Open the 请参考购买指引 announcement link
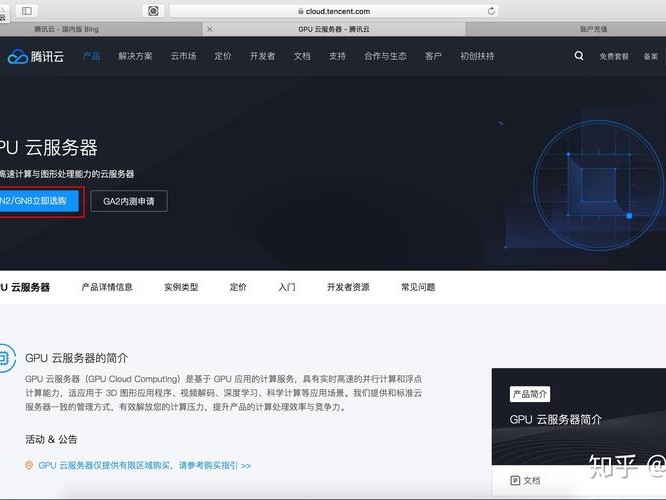666x500 pixels. coord(144,466)
